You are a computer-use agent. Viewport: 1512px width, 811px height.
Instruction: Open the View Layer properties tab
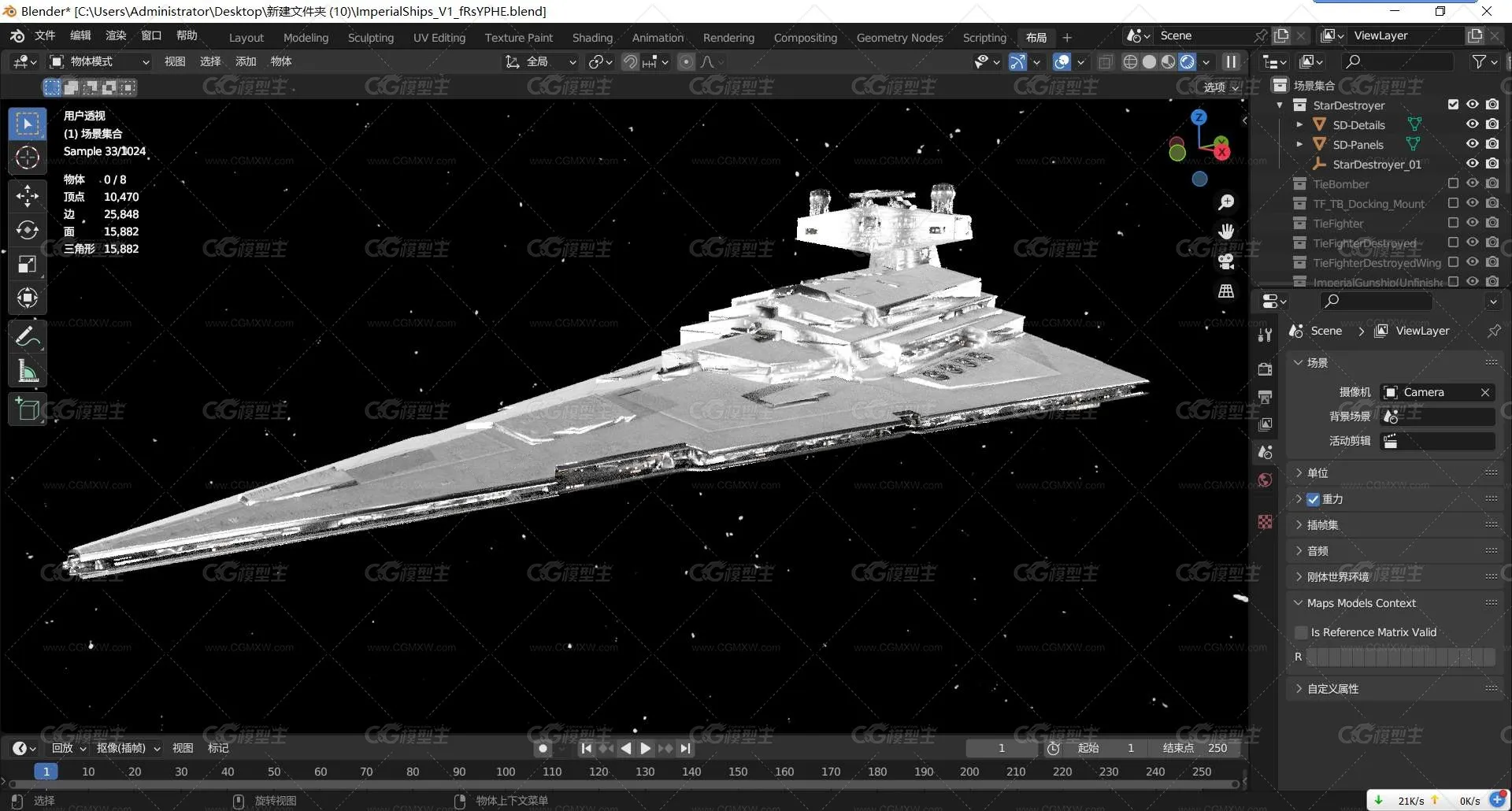pyautogui.click(x=1265, y=424)
